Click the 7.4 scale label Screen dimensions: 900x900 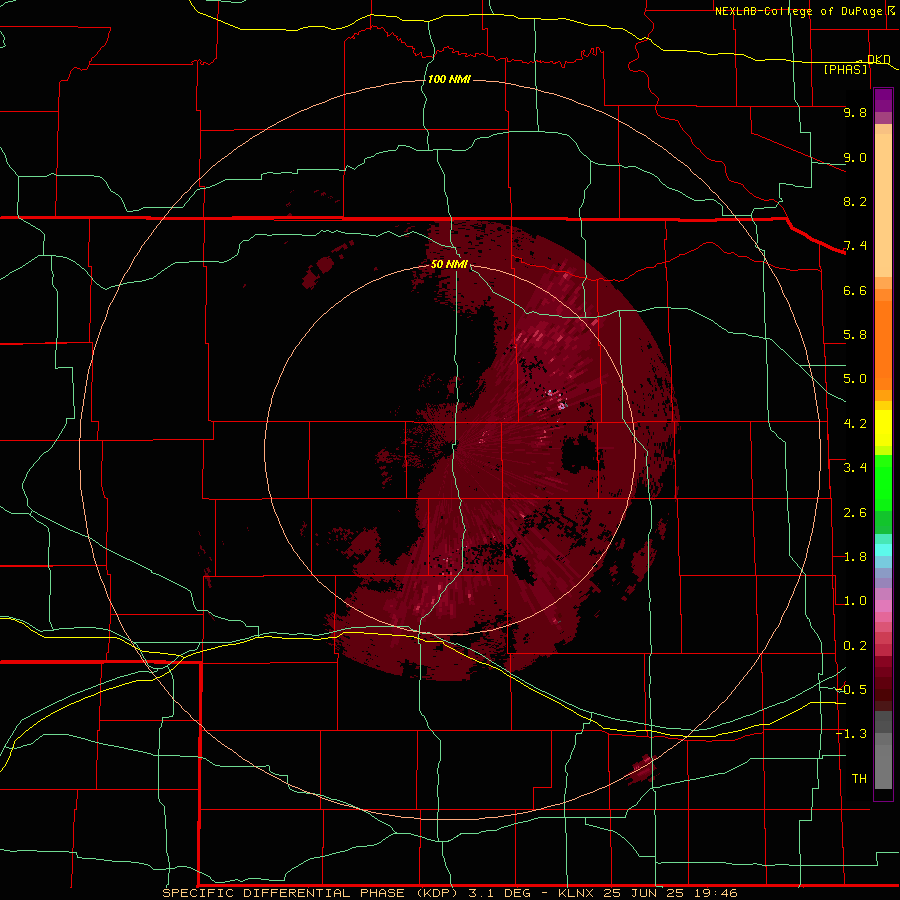[855, 246]
